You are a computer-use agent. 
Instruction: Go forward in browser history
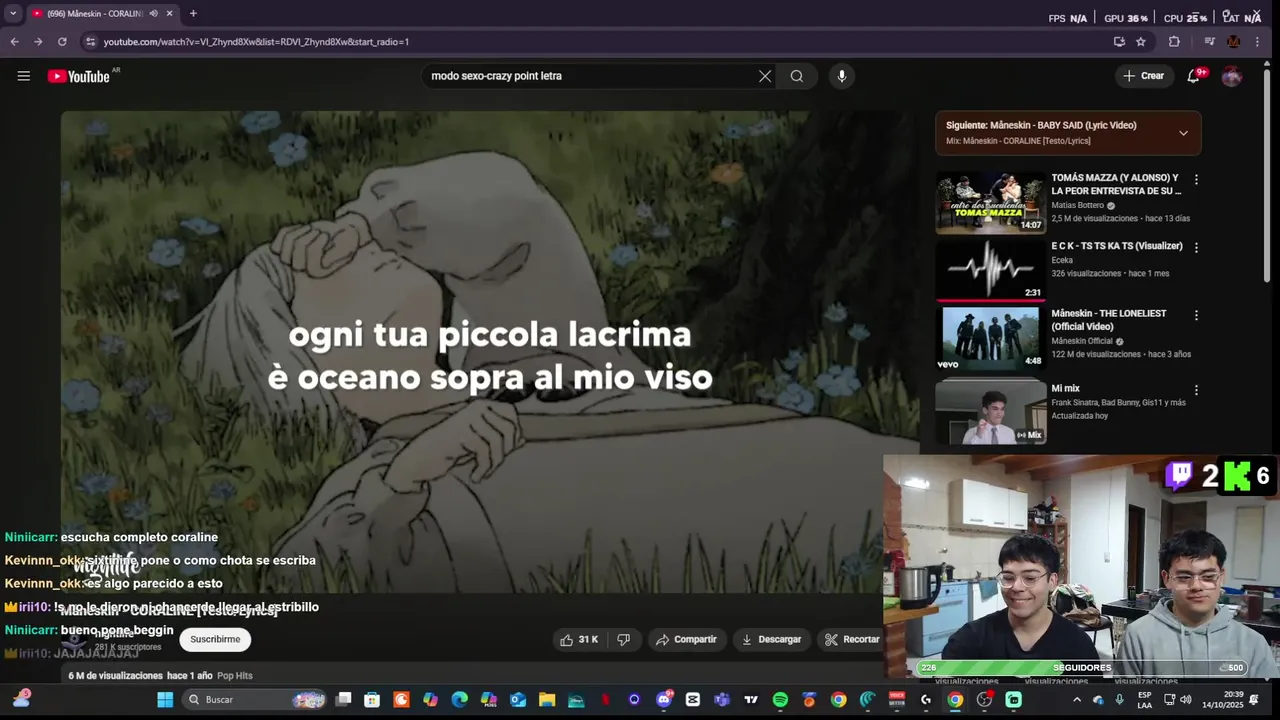(38, 42)
